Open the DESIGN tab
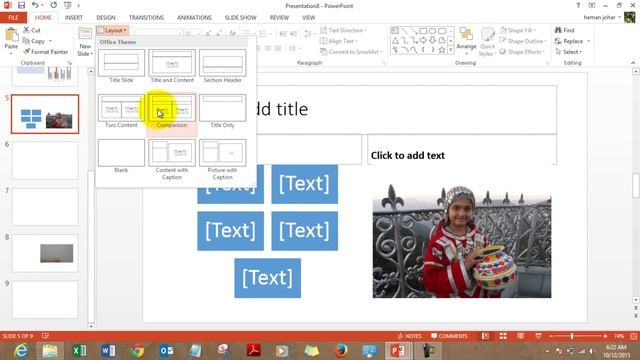Image resolution: width=640 pixels, height=360 pixels. (106, 18)
